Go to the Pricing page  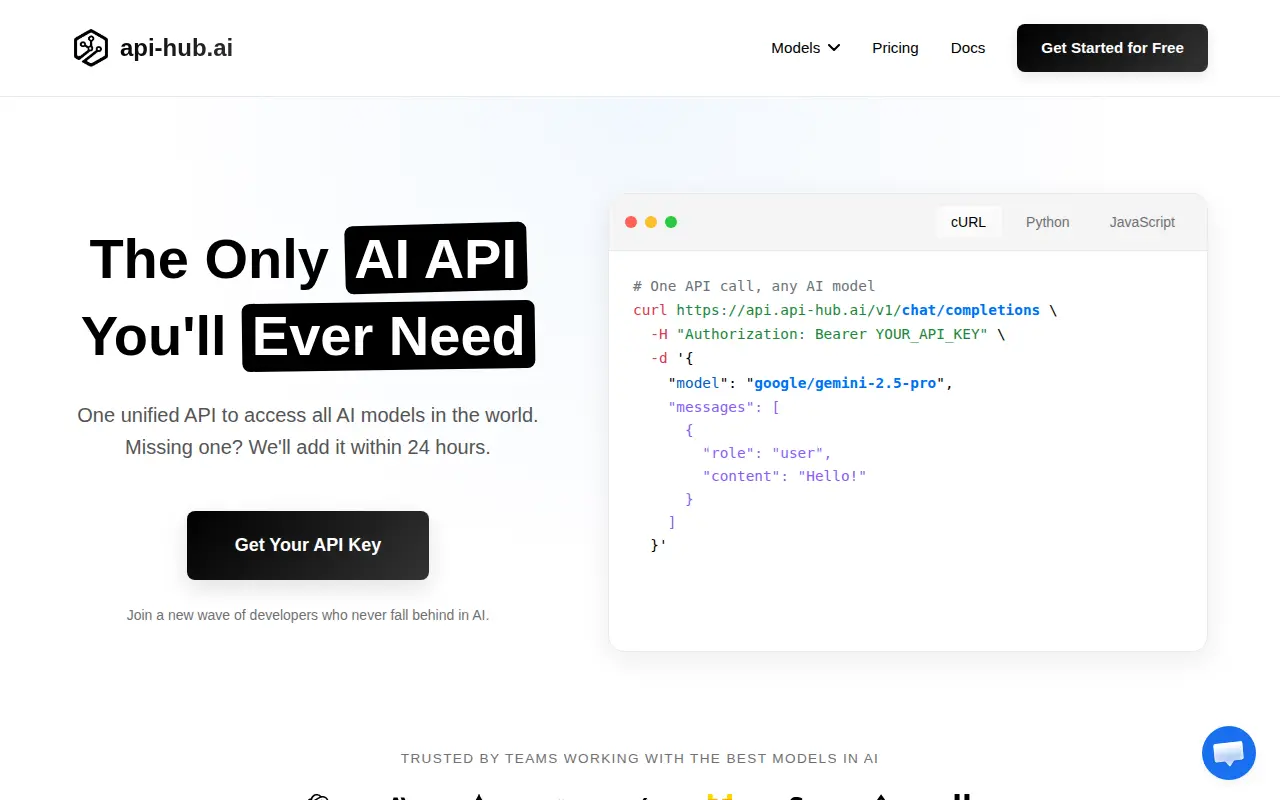pyautogui.click(x=895, y=48)
